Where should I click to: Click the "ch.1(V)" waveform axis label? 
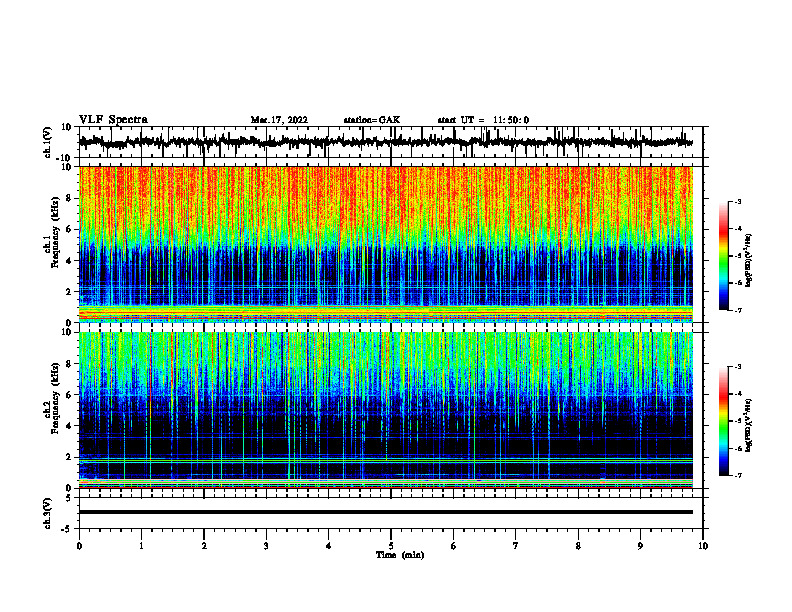tap(48, 142)
